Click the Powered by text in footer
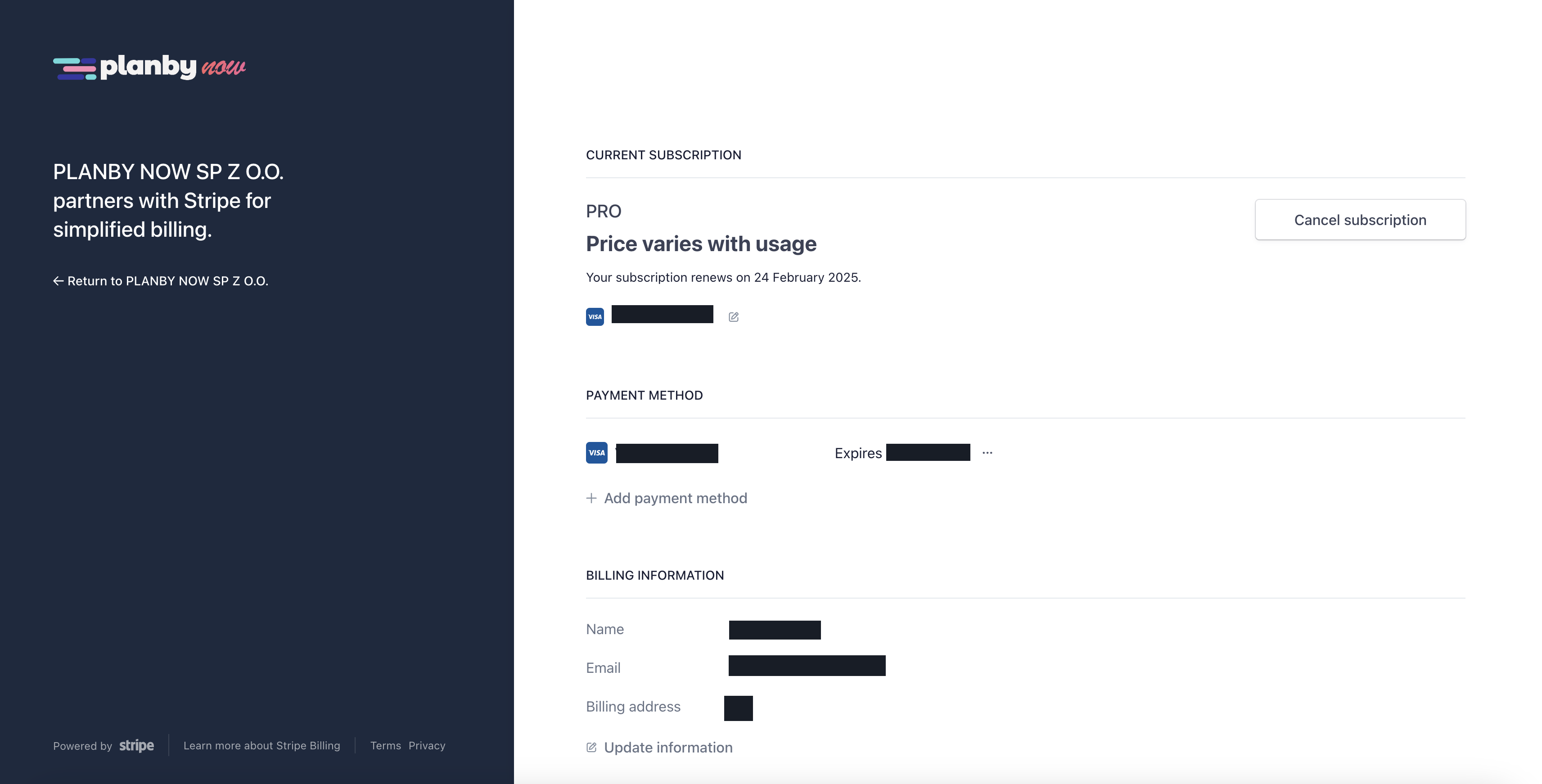Image resolution: width=1542 pixels, height=784 pixels. 83,746
